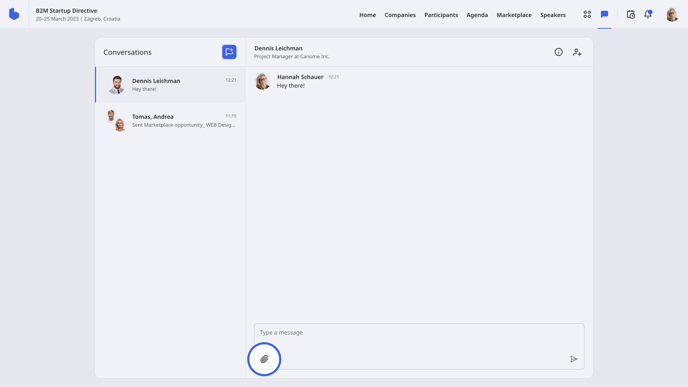
Task: Add a participant to the conversation
Action: tap(577, 52)
